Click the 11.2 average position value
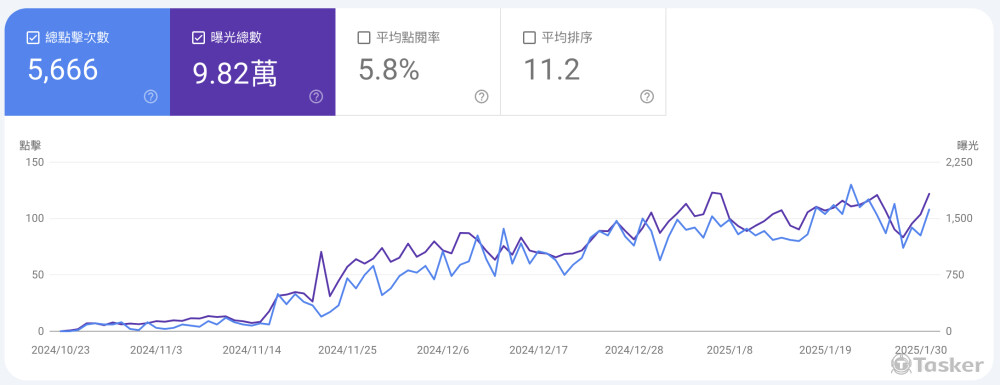Viewport: 1000px width, 385px height. coord(552,69)
